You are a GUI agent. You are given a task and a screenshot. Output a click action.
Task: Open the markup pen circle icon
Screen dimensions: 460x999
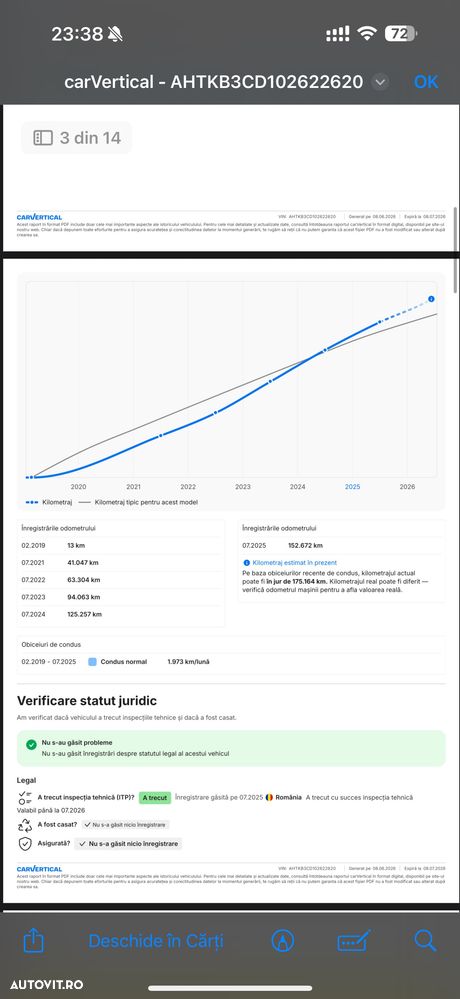(282, 940)
